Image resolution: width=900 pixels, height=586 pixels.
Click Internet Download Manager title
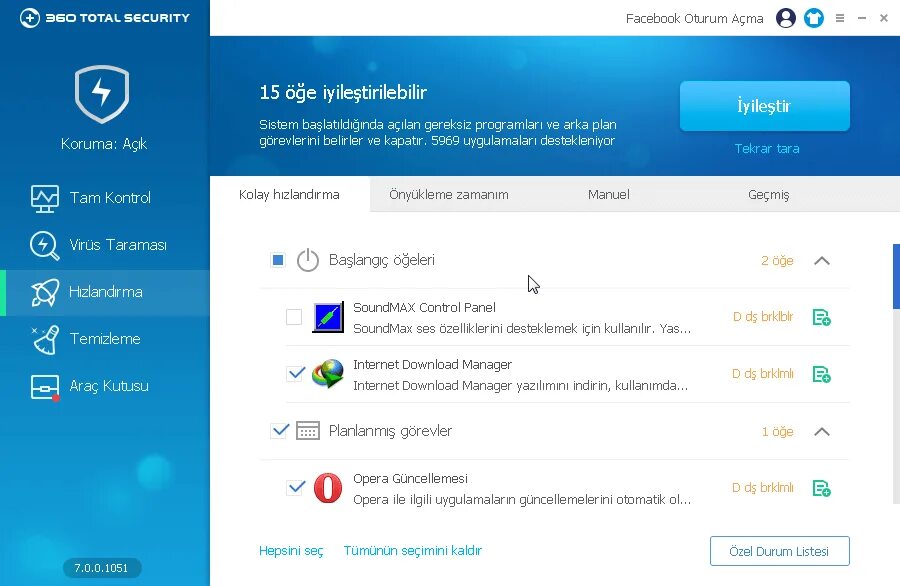coord(432,364)
